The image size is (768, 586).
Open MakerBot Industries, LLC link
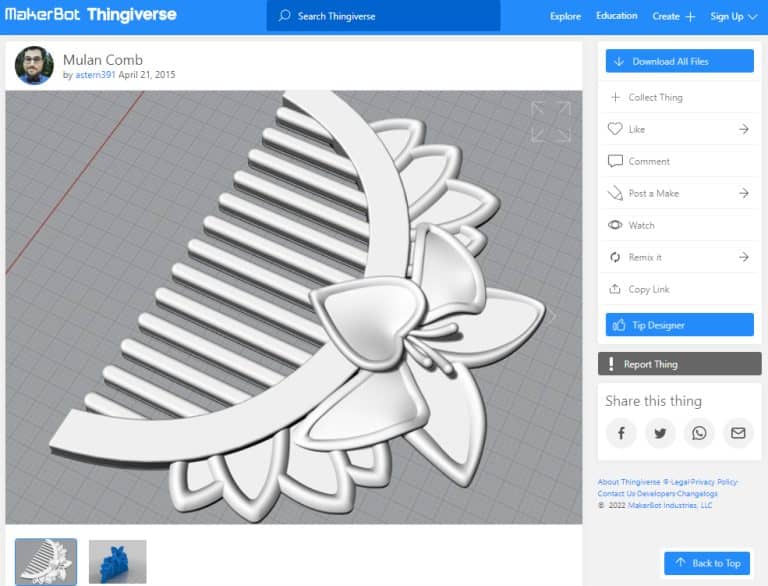click(x=670, y=505)
